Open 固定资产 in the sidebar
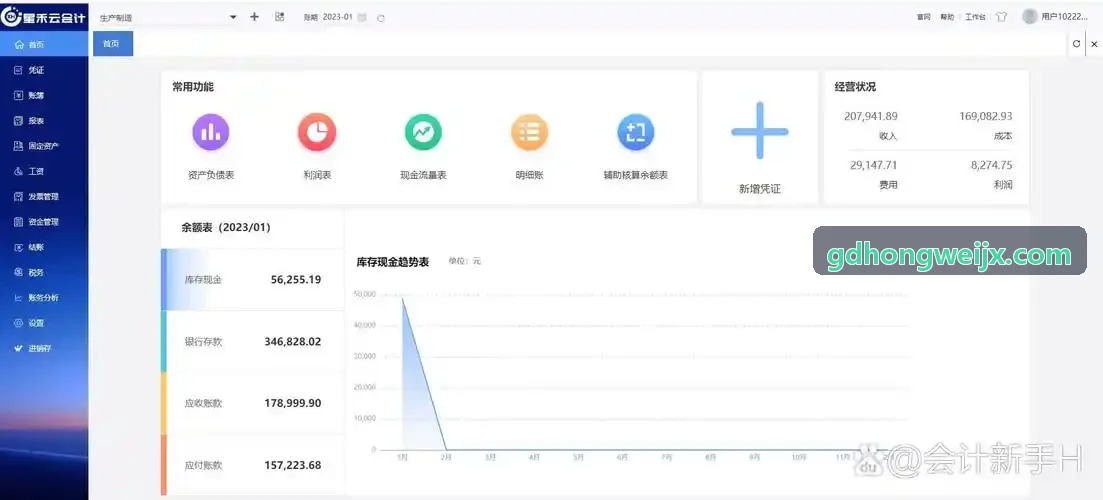The image size is (1103, 500). (44, 146)
